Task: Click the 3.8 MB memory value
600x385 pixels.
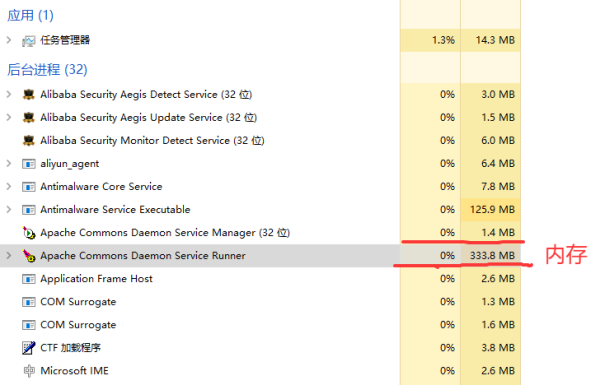Action: click(x=498, y=347)
